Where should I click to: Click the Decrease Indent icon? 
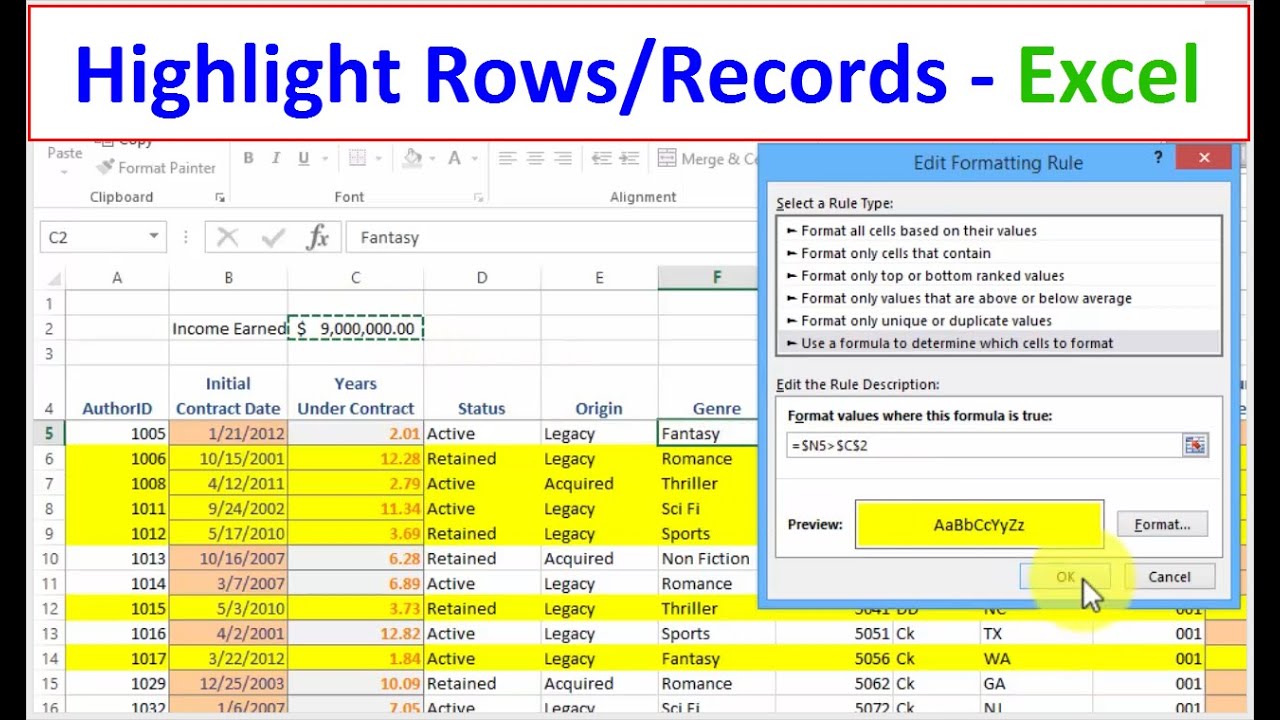click(601, 158)
